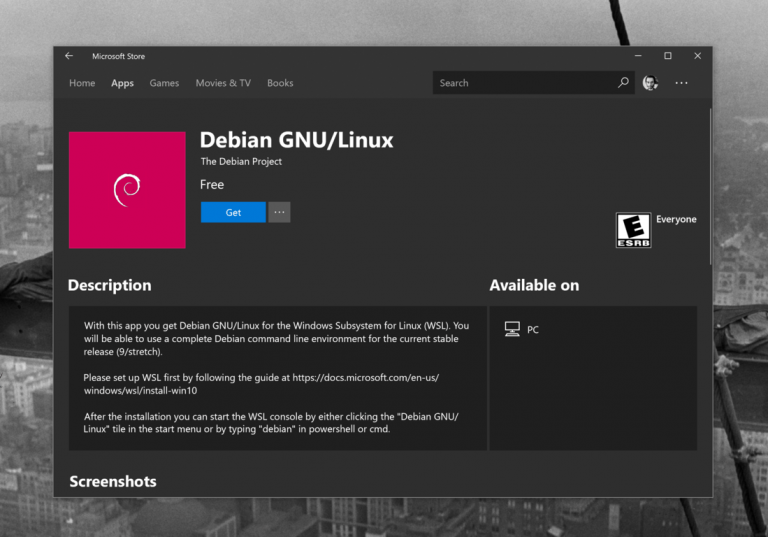
Task: Click the "release (9/stretch)." text line
Action: click(123, 352)
